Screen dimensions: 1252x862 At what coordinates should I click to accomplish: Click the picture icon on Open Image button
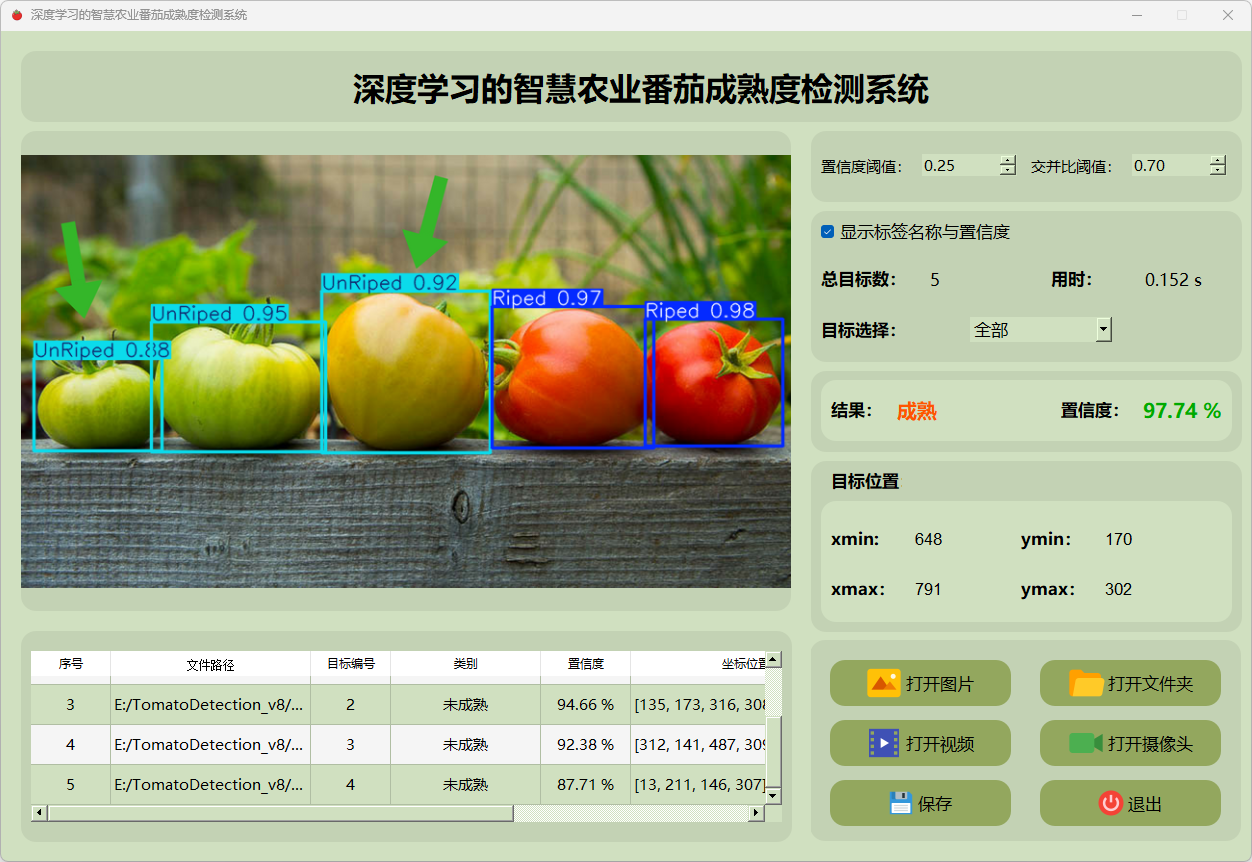pyautogui.click(x=883, y=684)
